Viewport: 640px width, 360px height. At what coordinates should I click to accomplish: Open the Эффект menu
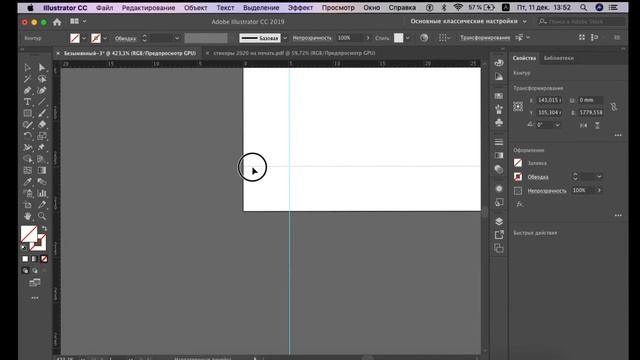click(300, 8)
